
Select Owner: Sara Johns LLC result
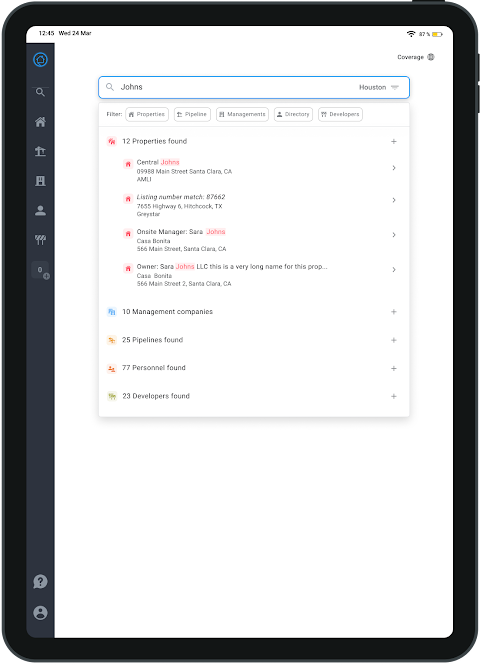(x=260, y=275)
